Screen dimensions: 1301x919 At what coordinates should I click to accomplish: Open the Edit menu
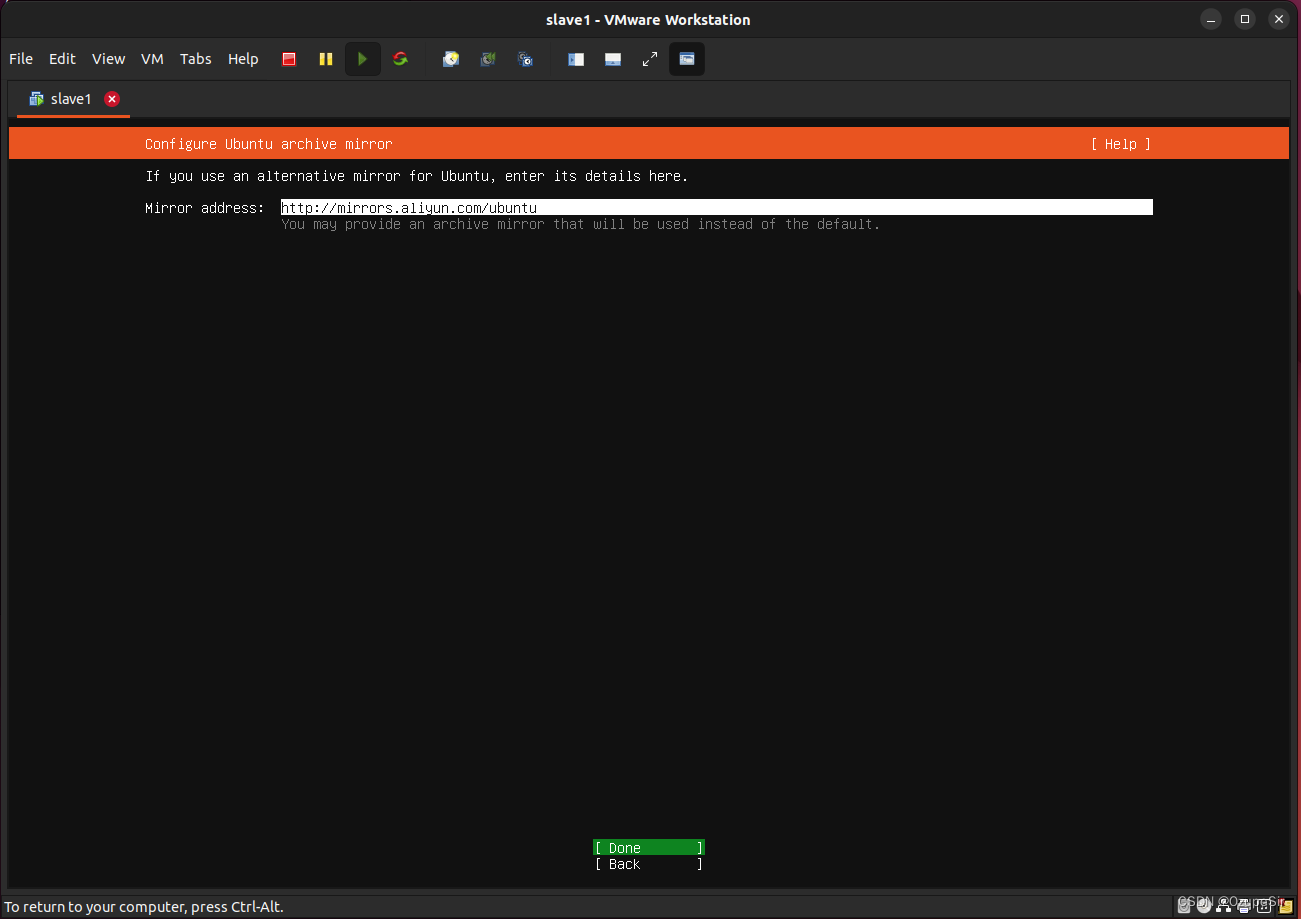[x=62, y=59]
